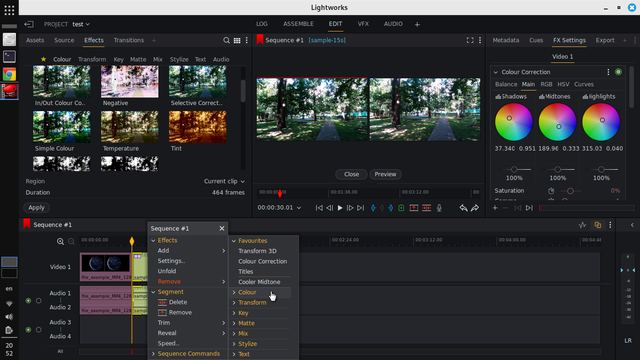Play the sequence
Viewport: 640px width, 360px height.
pos(340,208)
